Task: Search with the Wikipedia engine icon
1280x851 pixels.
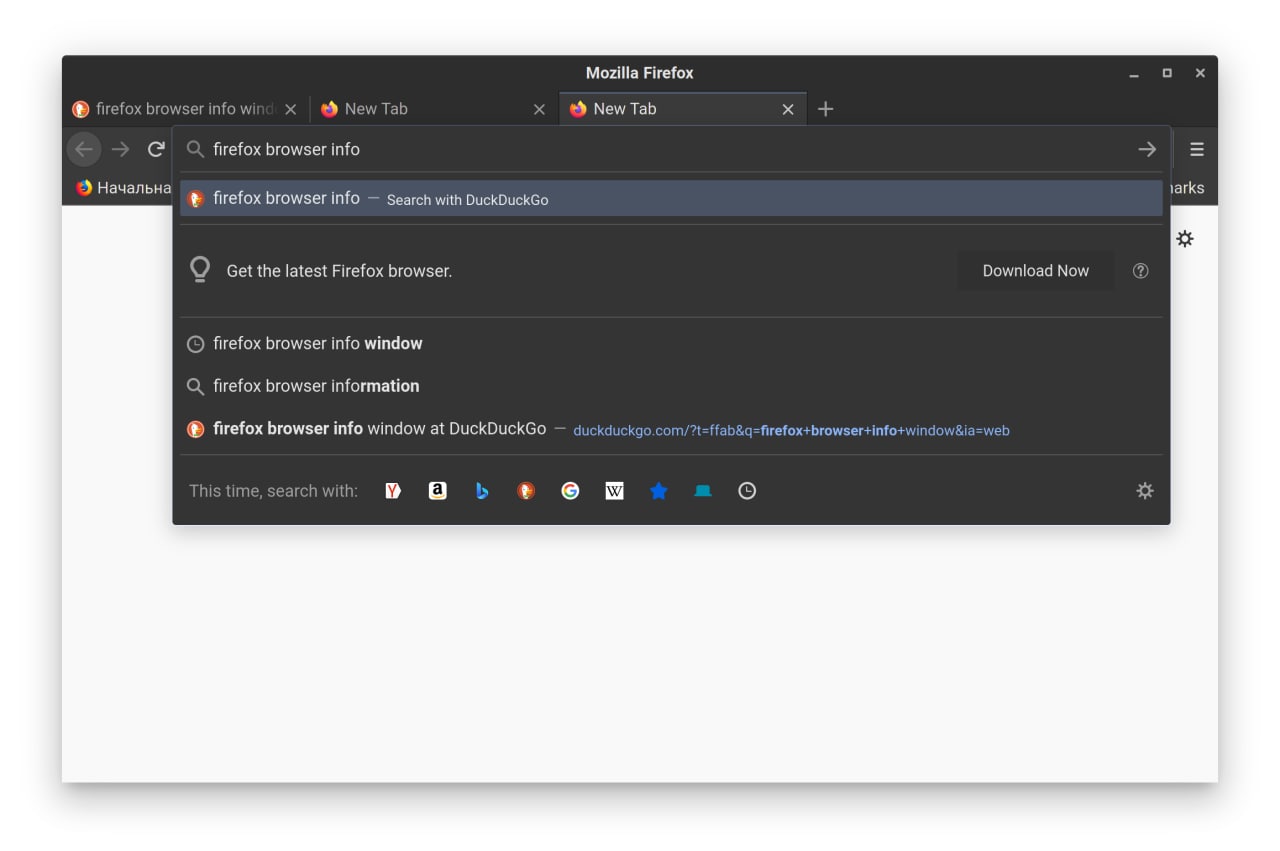Action: 614,491
